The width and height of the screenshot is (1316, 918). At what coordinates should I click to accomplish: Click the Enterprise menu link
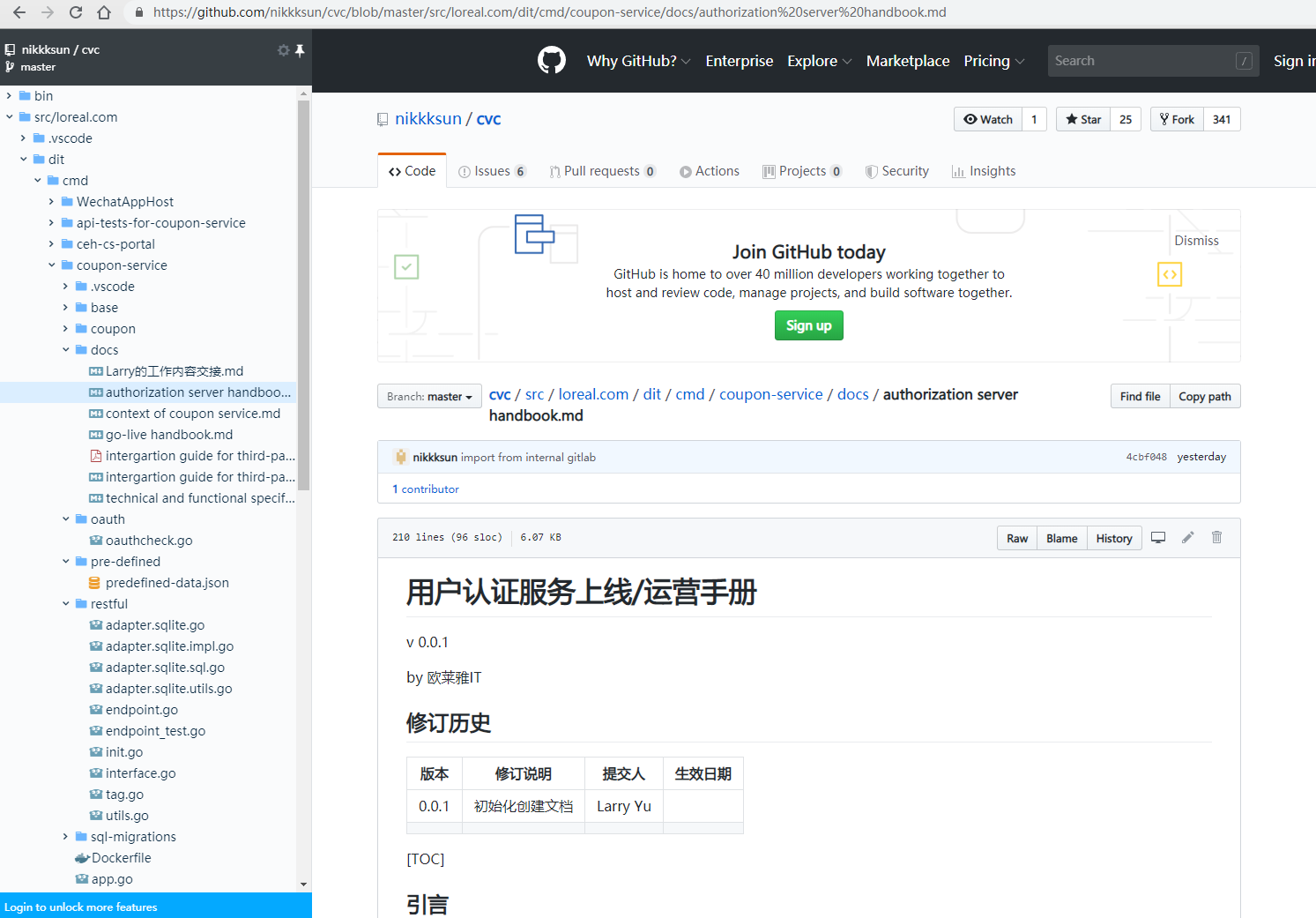(740, 61)
